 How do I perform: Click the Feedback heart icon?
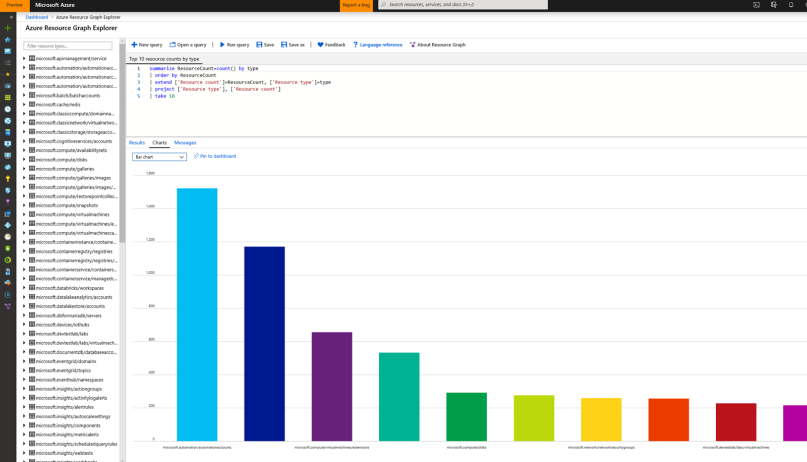coord(320,45)
